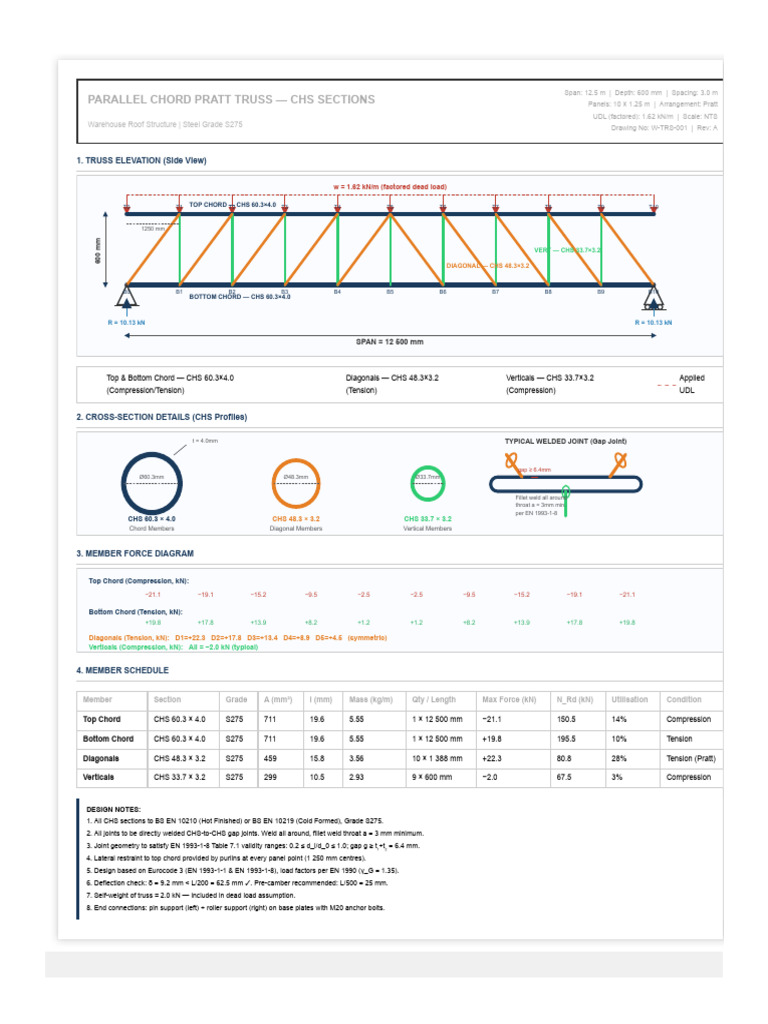Click the subtitle 'Warehouse Roof Structure | Steel Grade S275'
This screenshot has width=768, height=1024.
tap(165, 124)
